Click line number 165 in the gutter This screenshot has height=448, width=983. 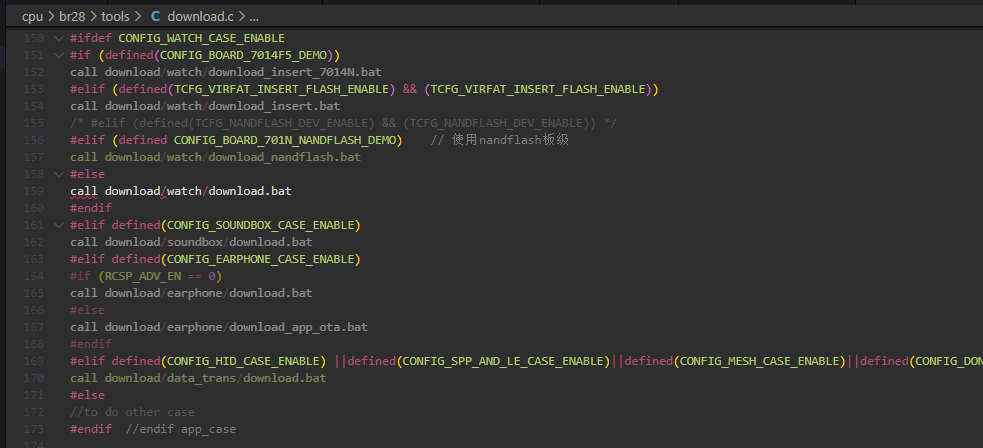[33, 293]
